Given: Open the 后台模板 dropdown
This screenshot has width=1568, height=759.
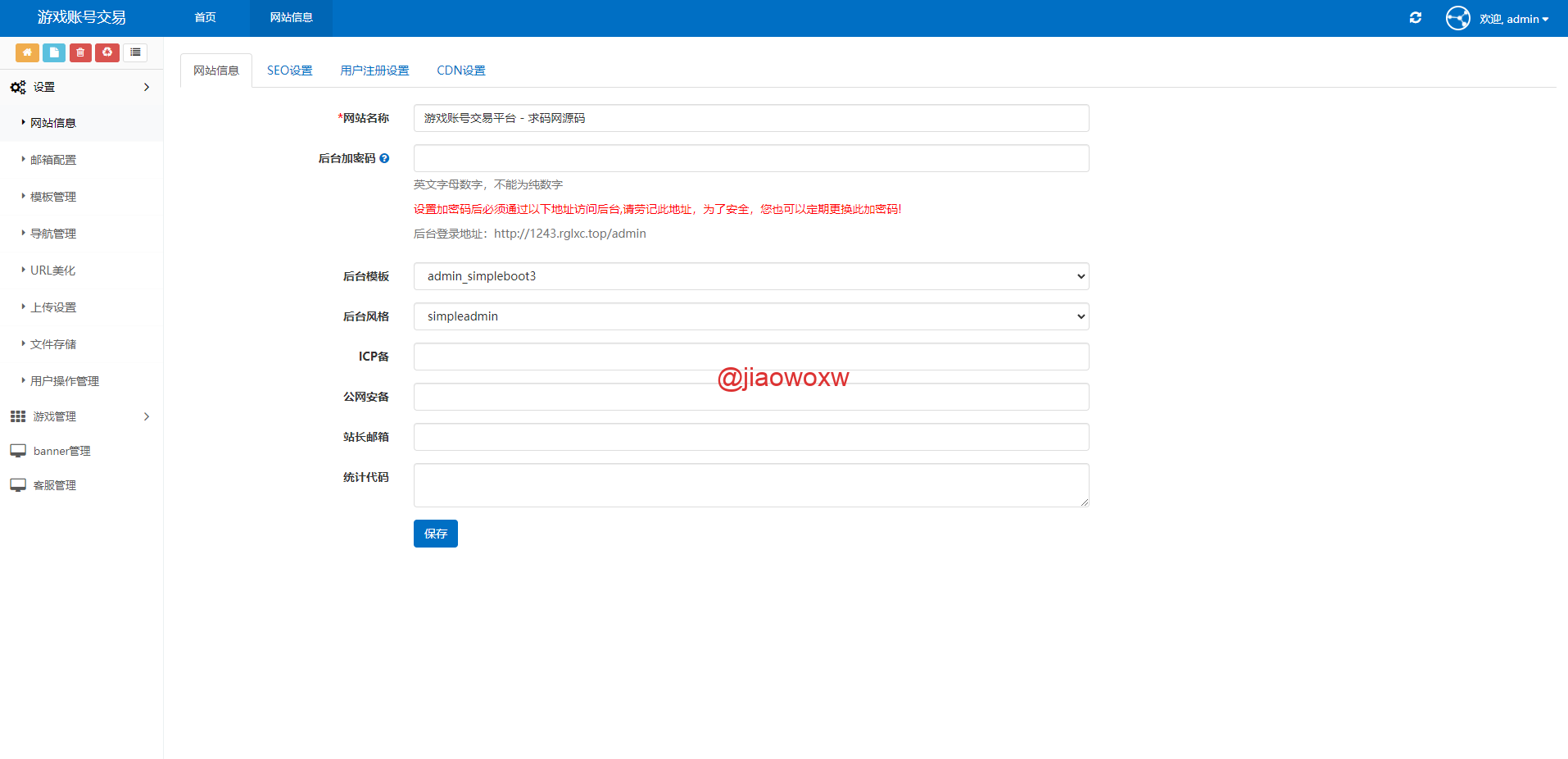Looking at the screenshot, I should [751, 276].
